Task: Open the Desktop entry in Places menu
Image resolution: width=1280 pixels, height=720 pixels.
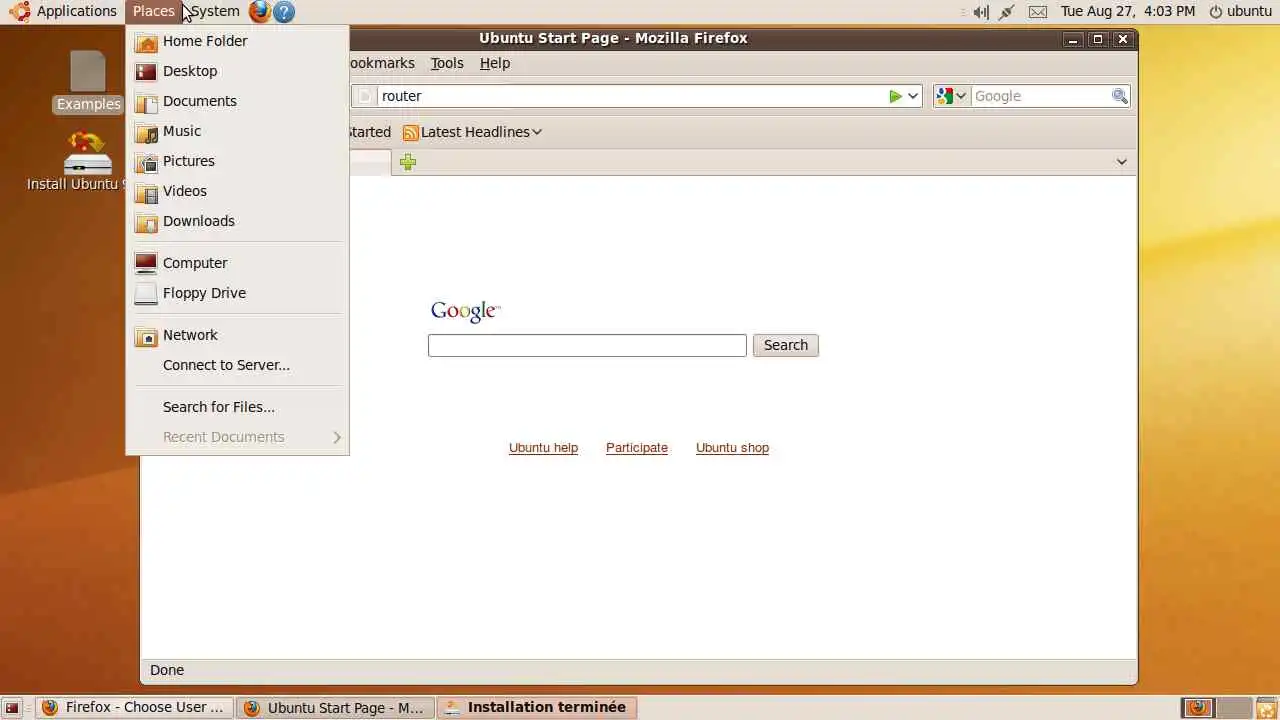Action: (237, 71)
